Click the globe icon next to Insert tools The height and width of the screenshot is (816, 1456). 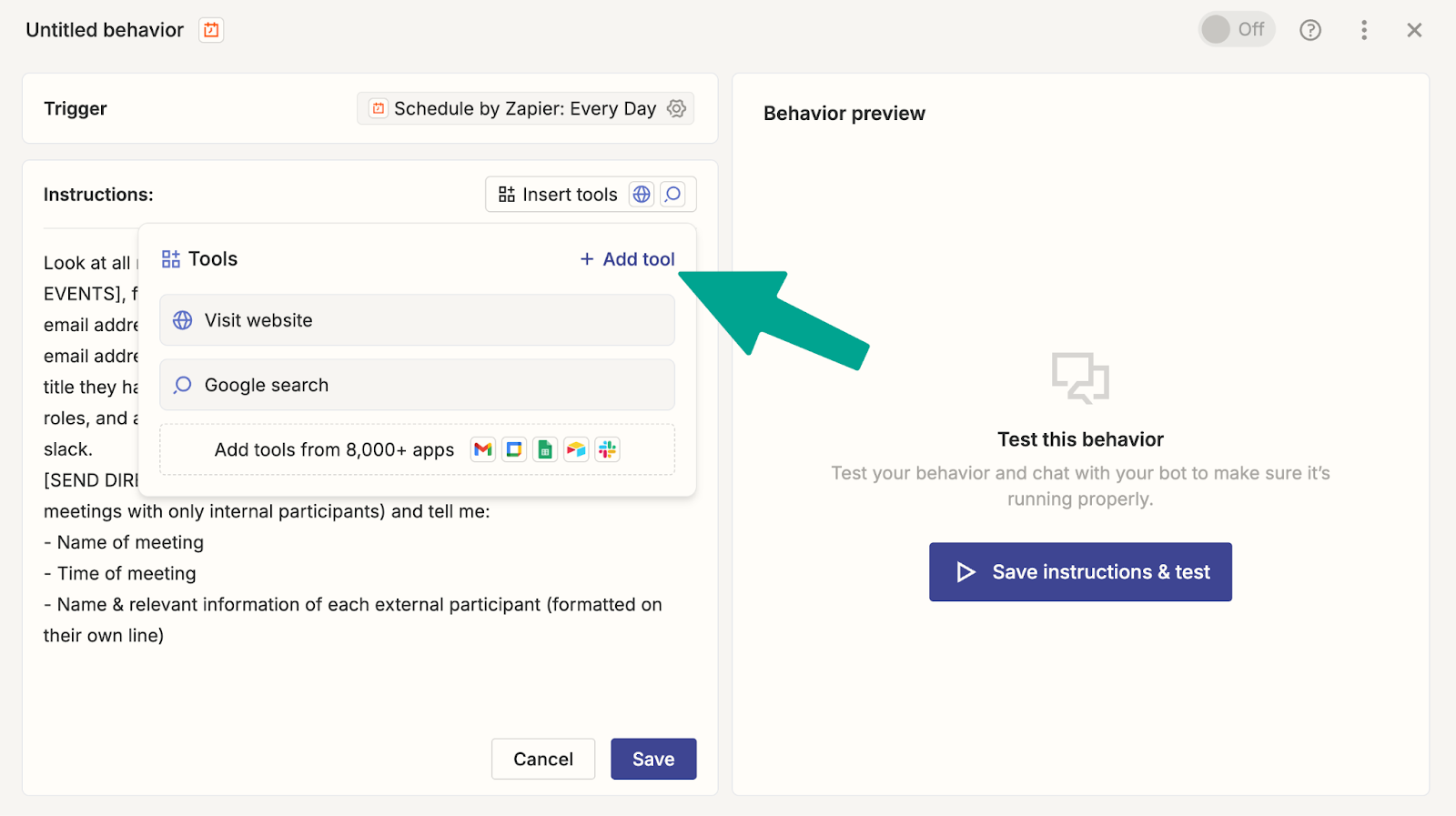(x=642, y=195)
